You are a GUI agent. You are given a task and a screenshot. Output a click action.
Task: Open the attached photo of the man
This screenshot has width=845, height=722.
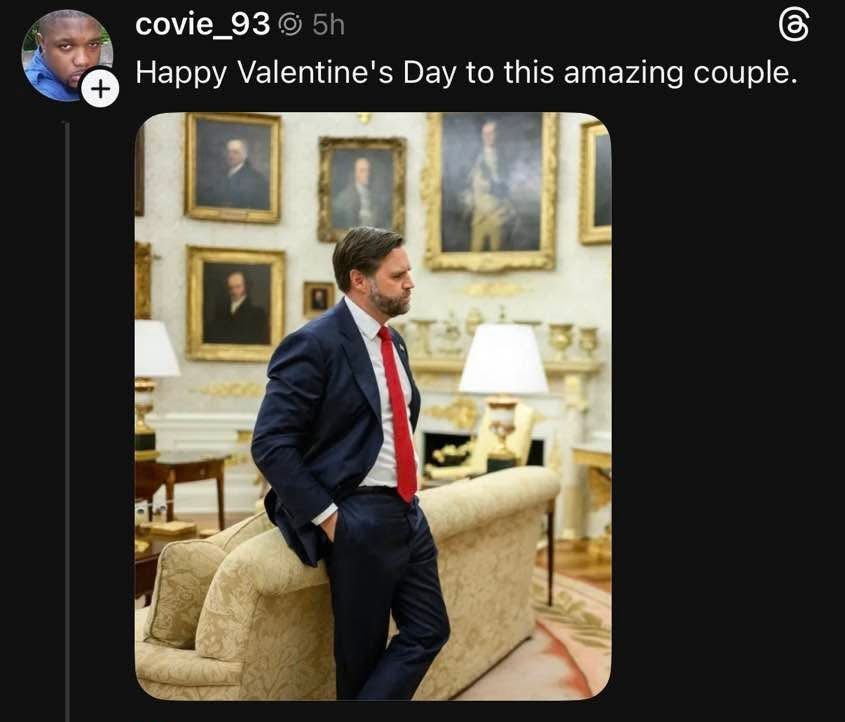click(372, 405)
